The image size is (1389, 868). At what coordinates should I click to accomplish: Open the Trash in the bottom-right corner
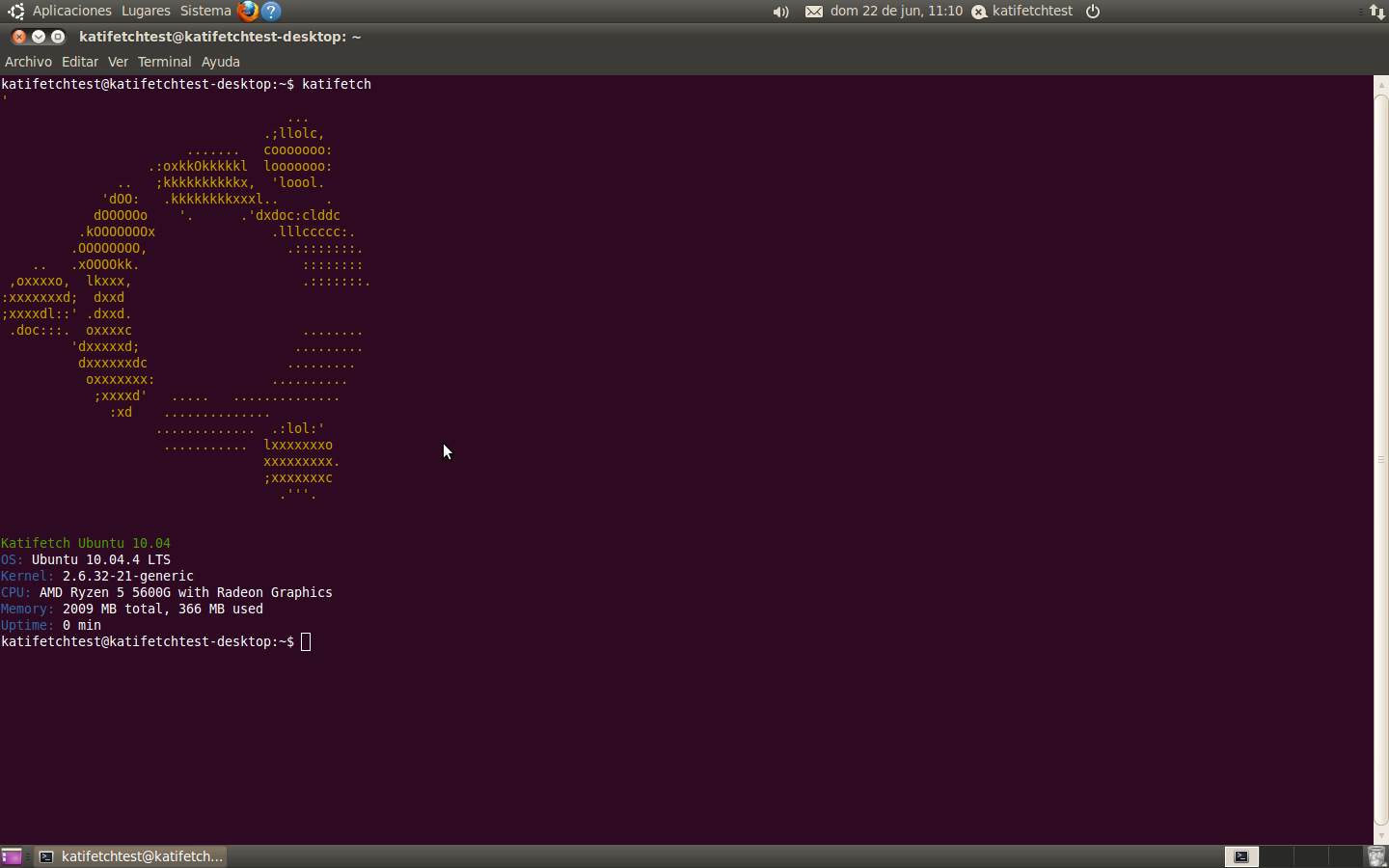pos(1376,856)
